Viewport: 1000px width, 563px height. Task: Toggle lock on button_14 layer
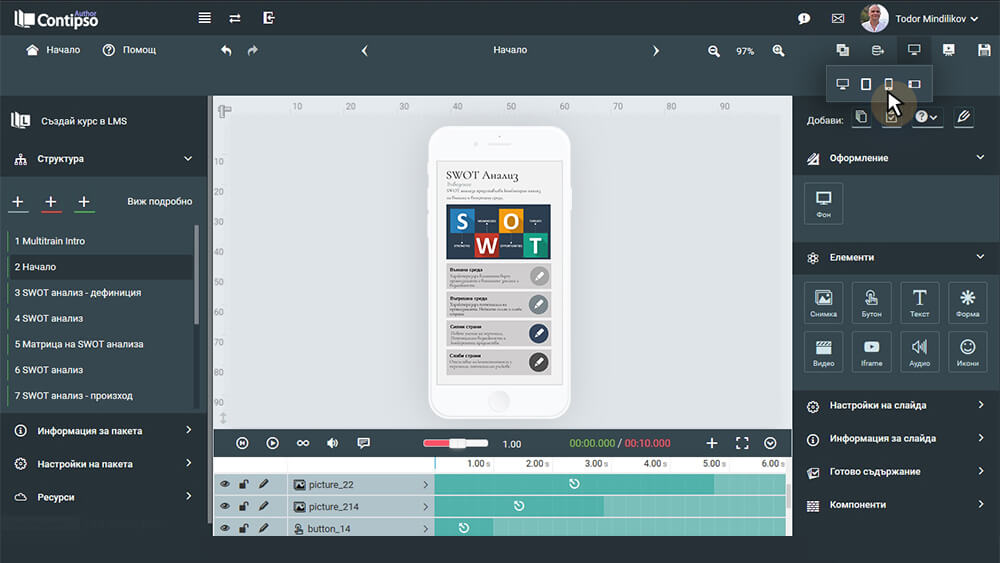(244, 528)
